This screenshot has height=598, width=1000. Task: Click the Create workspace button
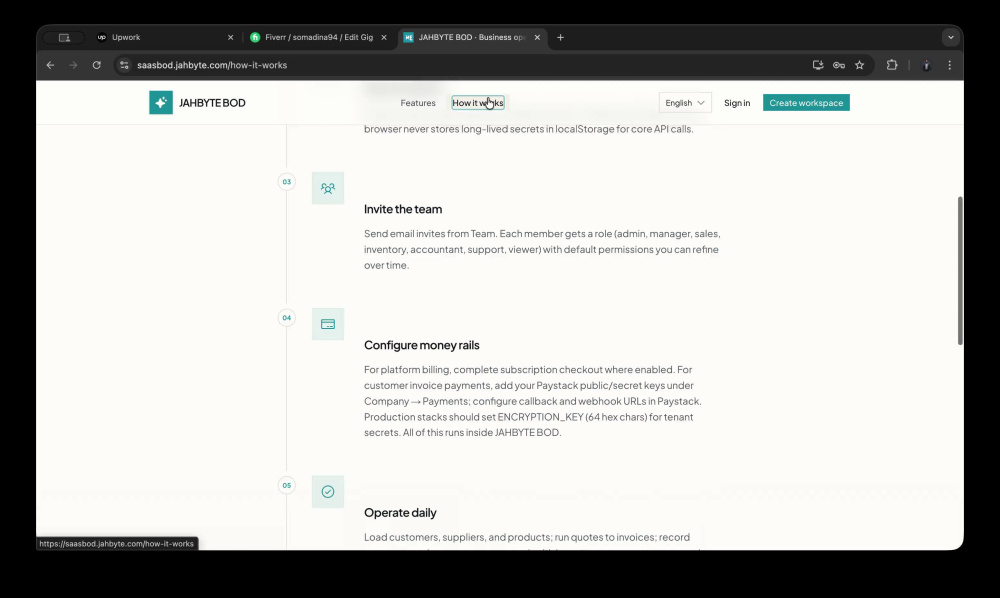pyautogui.click(x=806, y=103)
